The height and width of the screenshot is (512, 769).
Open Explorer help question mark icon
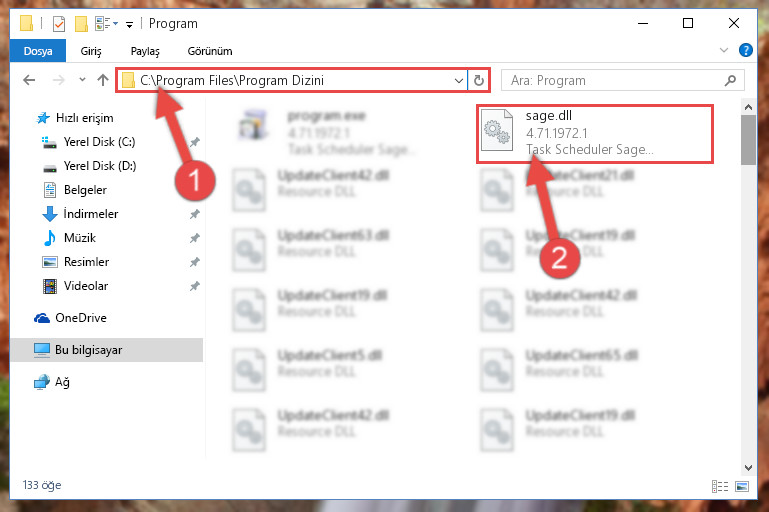(745, 50)
